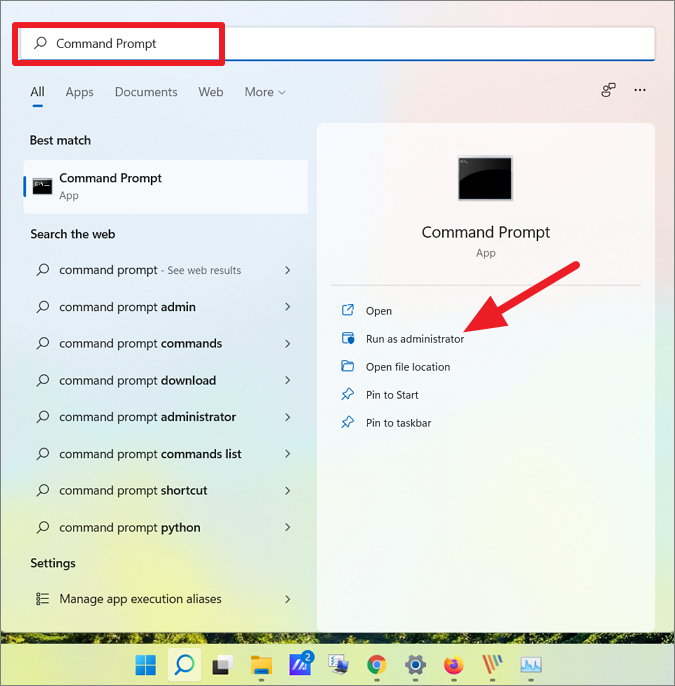Select Pin to taskbar

[x=399, y=423]
